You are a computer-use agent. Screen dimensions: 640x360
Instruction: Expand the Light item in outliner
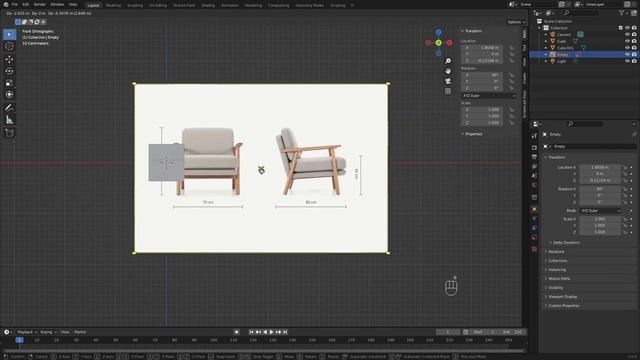[x=546, y=61]
